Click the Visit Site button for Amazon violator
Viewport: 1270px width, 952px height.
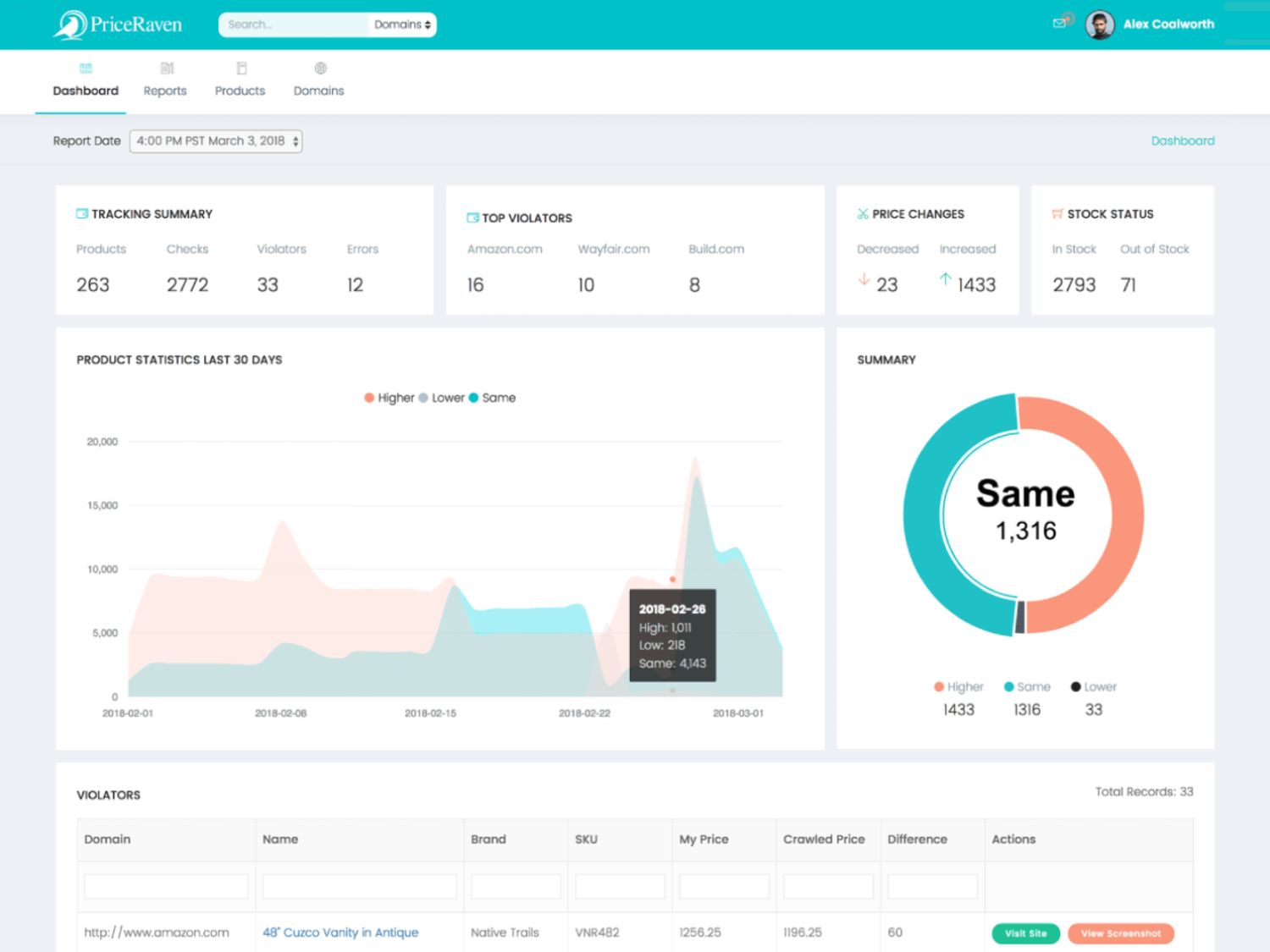point(1024,933)
